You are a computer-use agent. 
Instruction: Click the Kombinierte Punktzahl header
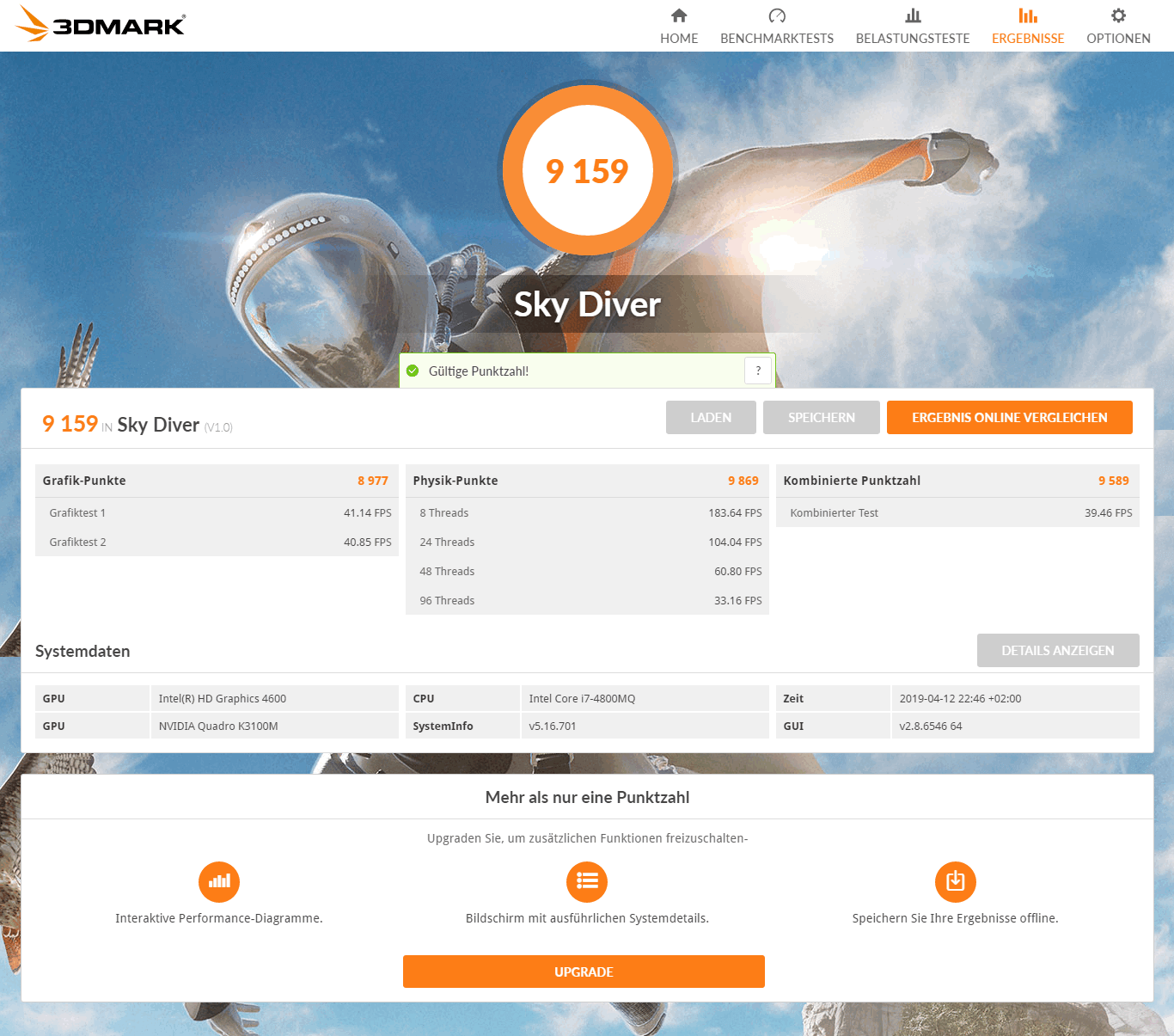pyautogui.click(x=957, y=481)
